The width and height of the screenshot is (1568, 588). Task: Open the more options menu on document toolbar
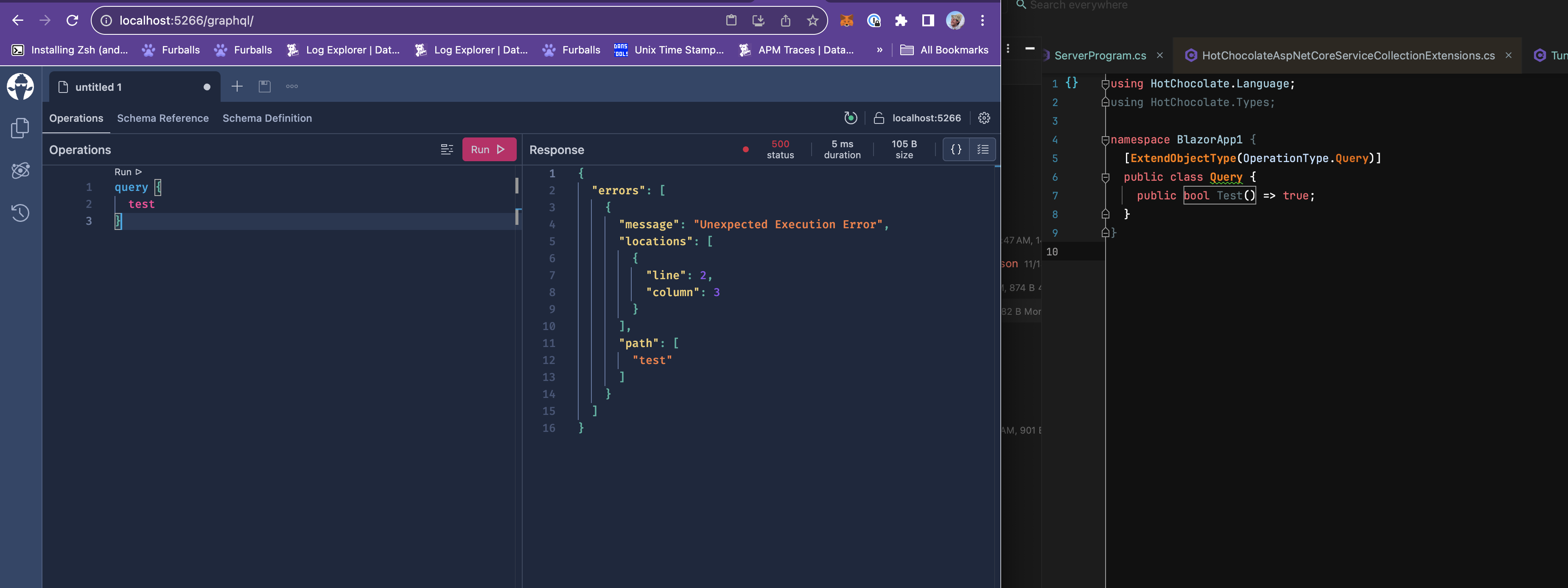click(291, 86)
